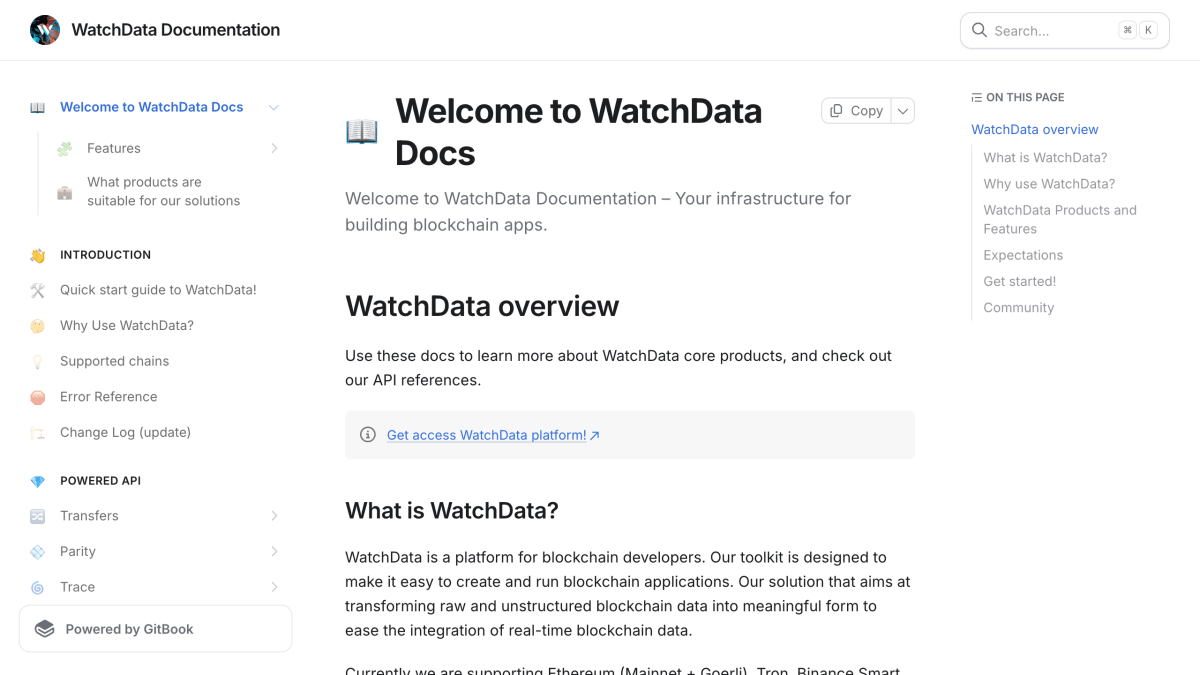Click the WatchData logo icon
This screenshot has width=1200, height=675.
45,30
